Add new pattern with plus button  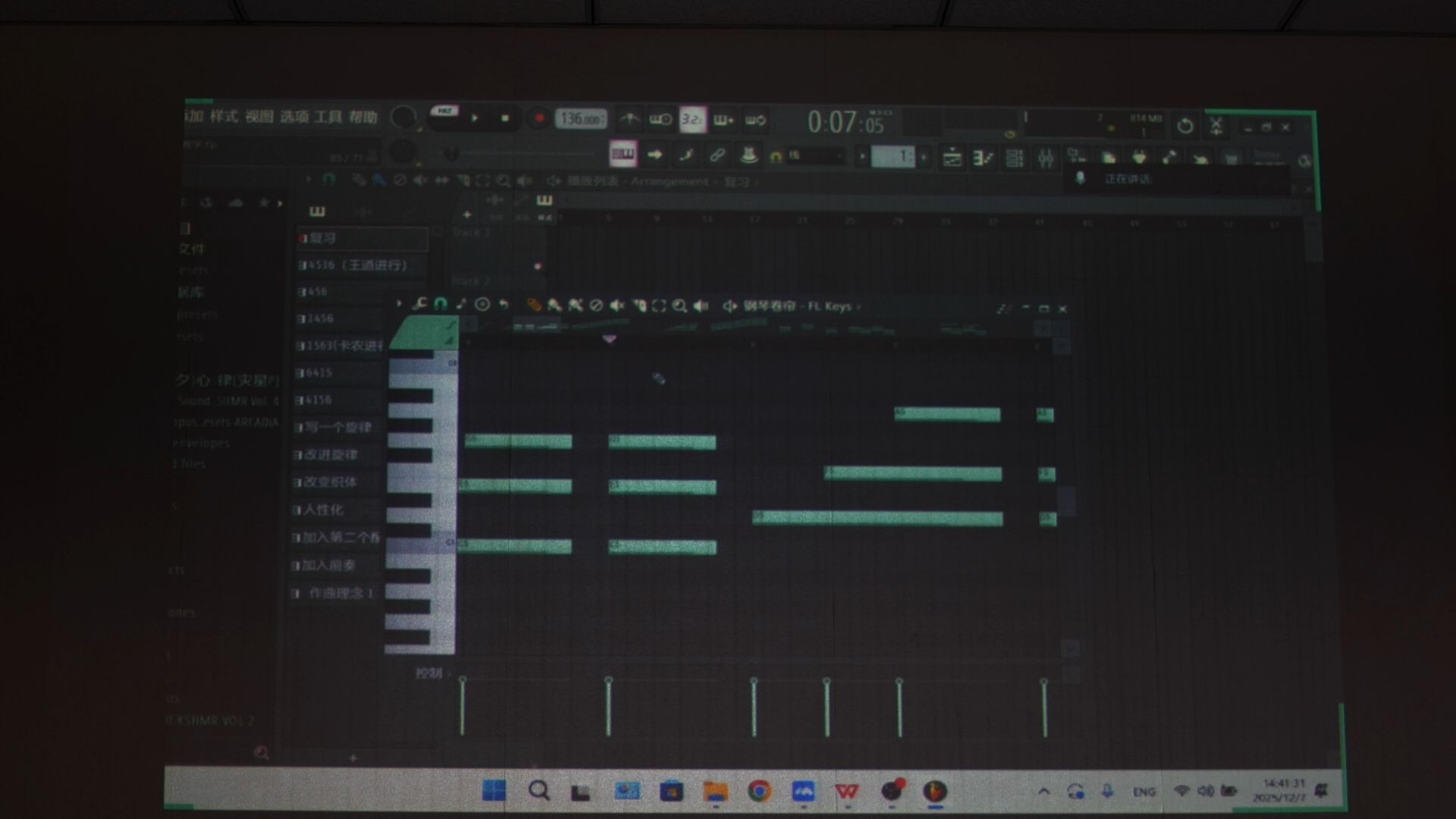coord(924,157)
